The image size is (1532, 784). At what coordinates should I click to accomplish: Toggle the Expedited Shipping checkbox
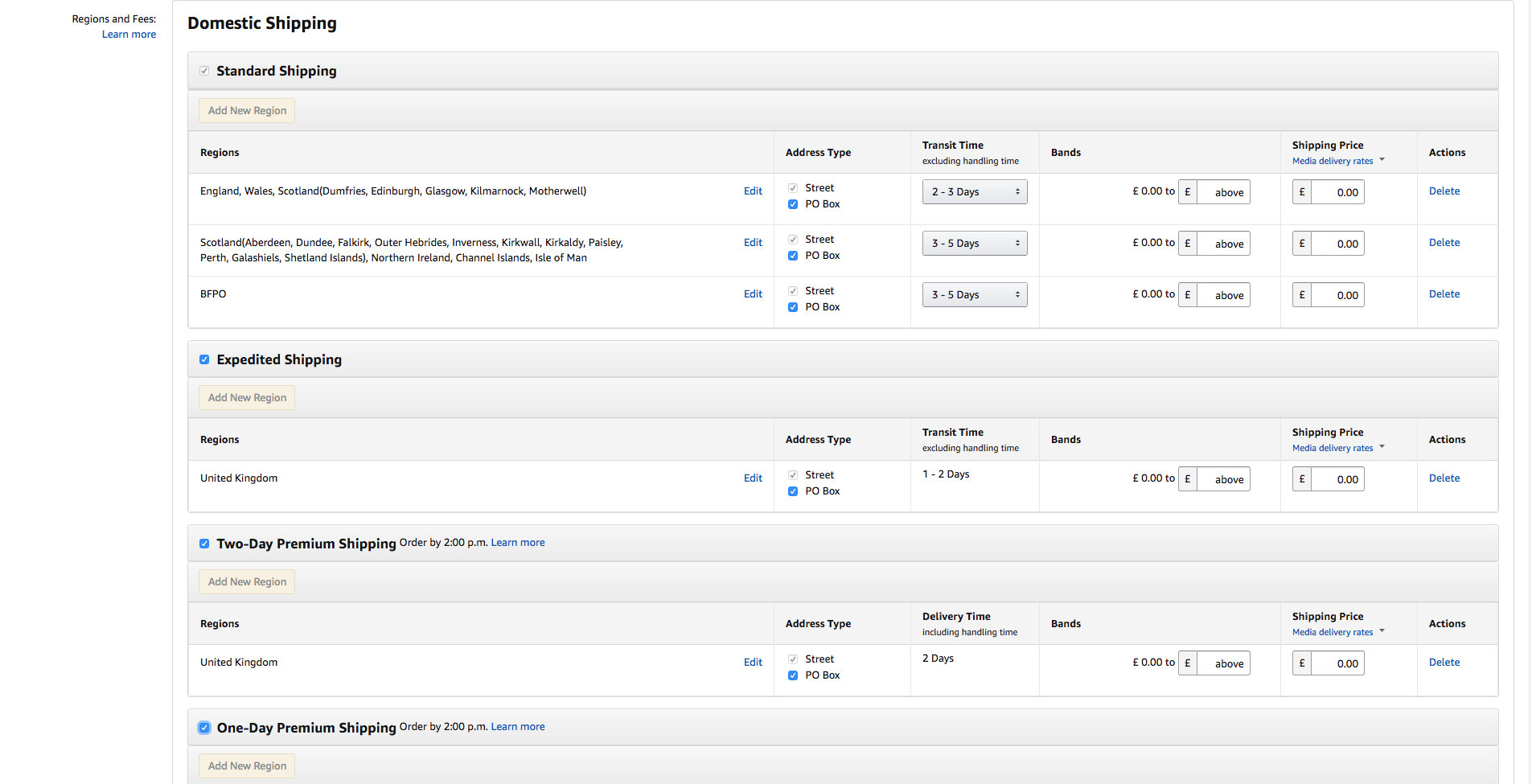204,359
